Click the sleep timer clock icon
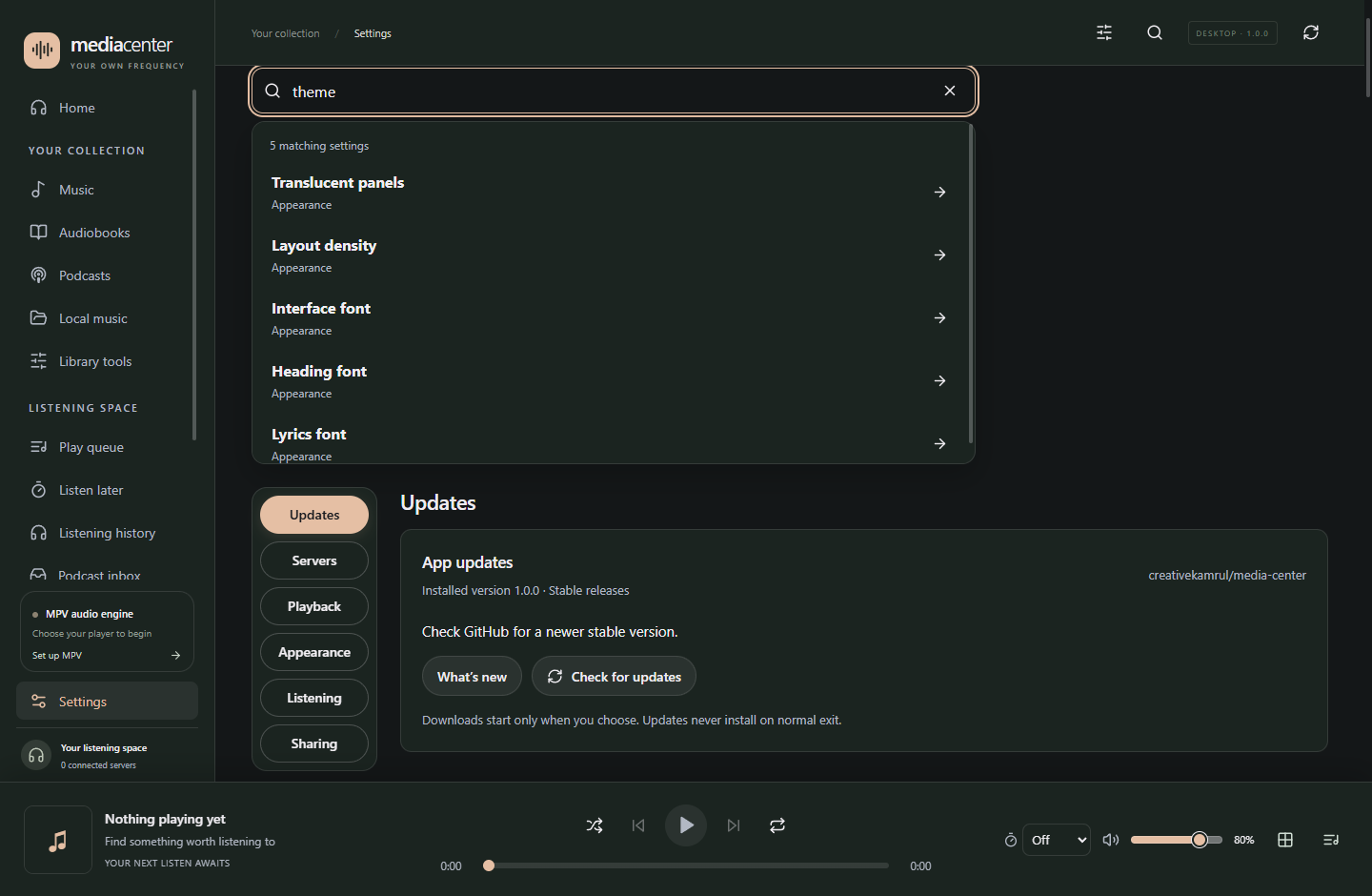This screenshot has width=1372, height=896. point(1011,840)
